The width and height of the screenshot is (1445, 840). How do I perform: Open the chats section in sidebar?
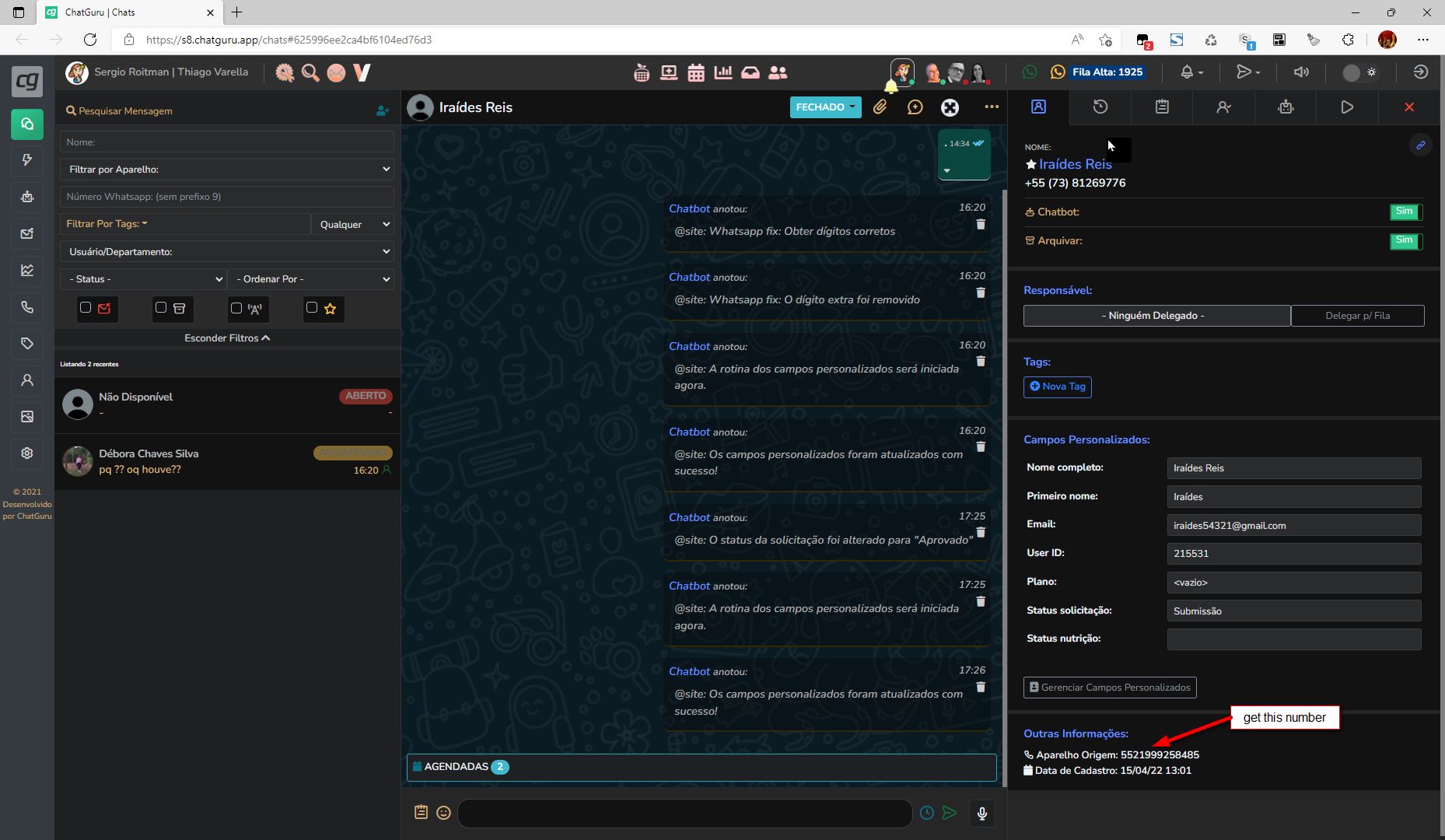click(x=27, y=124)
